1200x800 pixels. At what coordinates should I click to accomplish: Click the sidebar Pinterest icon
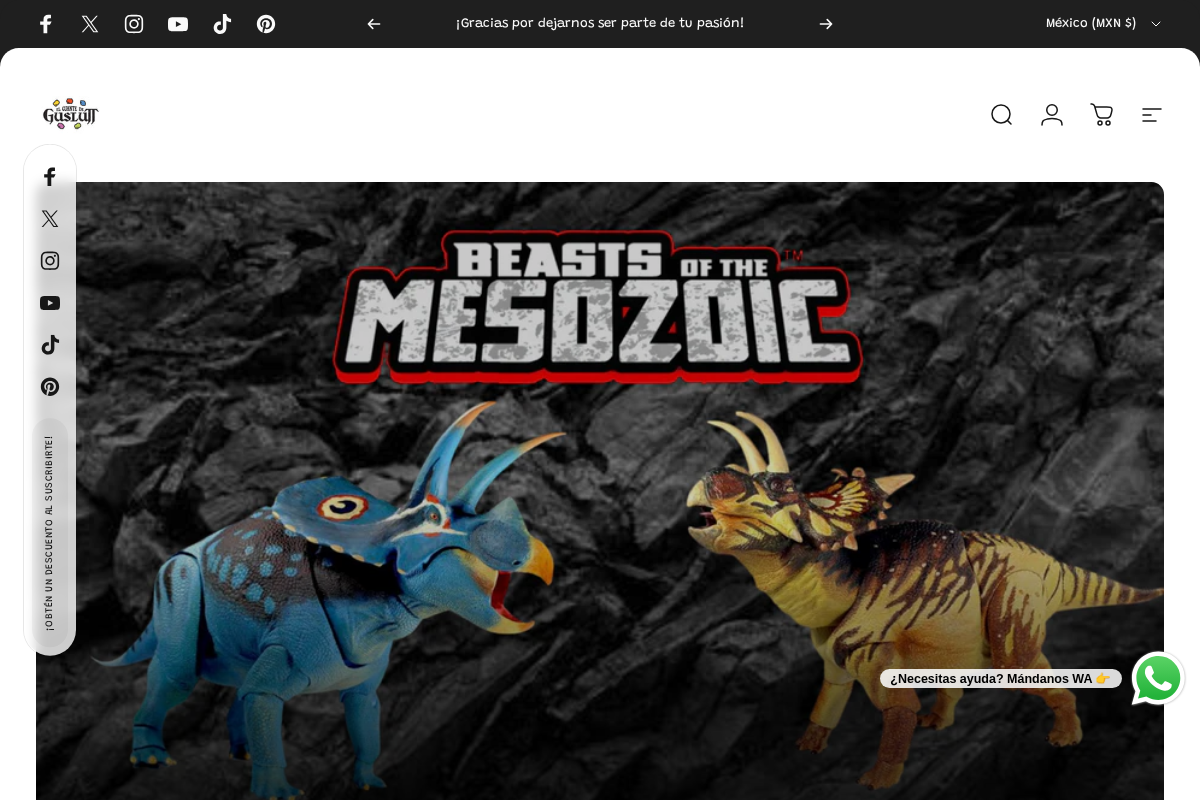[x=50, y=387]
